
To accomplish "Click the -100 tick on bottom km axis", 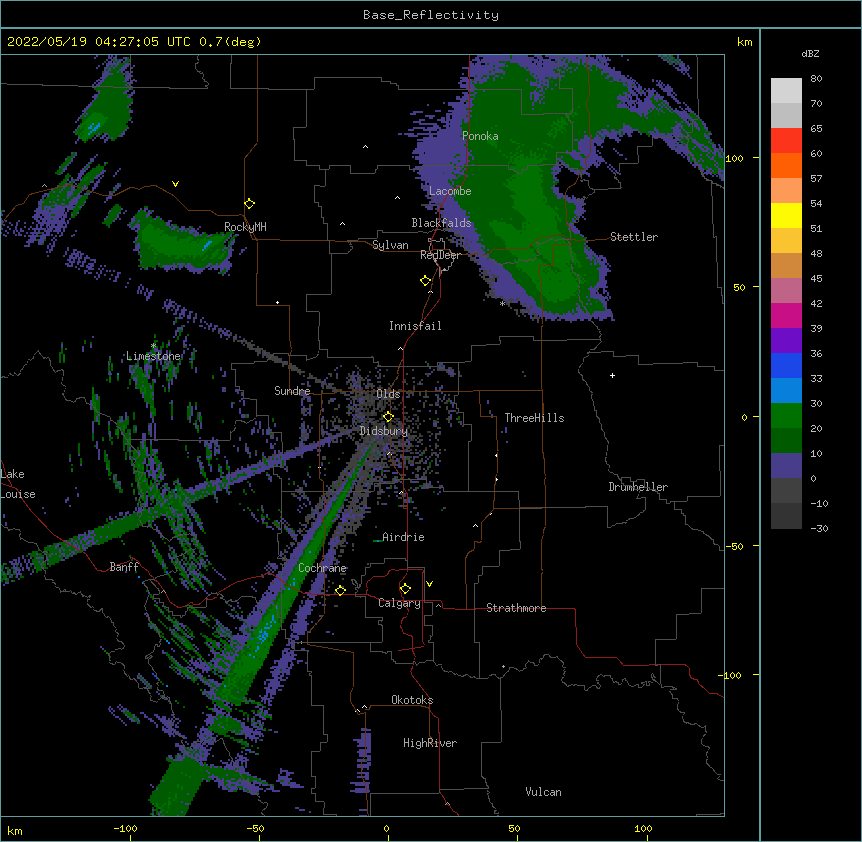I will click(x=125, y=829).
